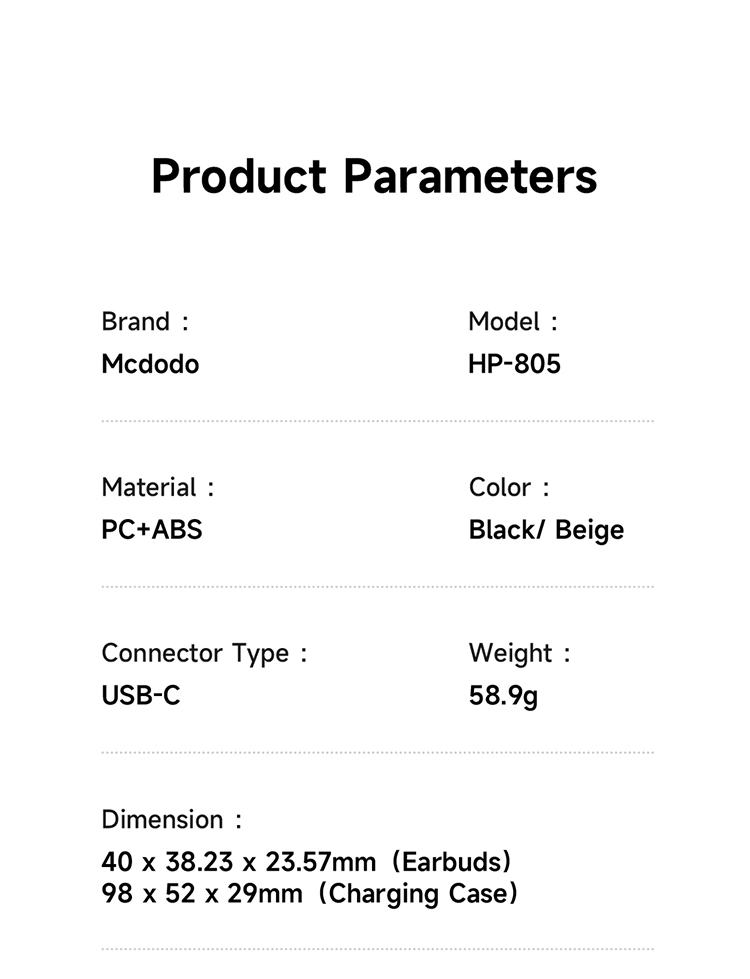
Task: Click the word Beige in color value
Action: (589, 530)
